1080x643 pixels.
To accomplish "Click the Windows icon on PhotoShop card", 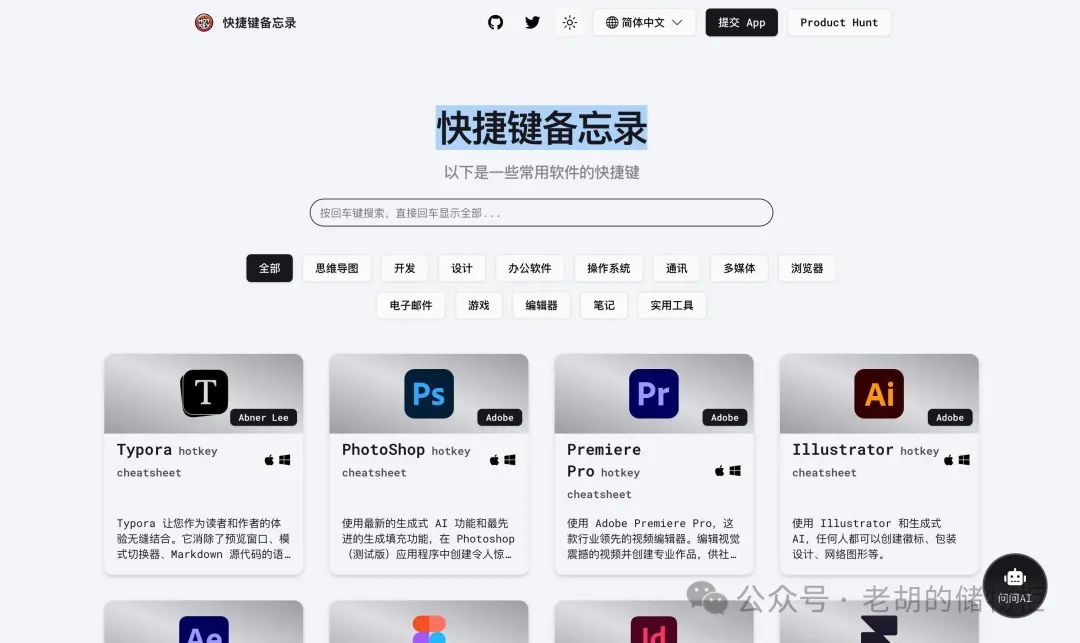I will 510,460.
